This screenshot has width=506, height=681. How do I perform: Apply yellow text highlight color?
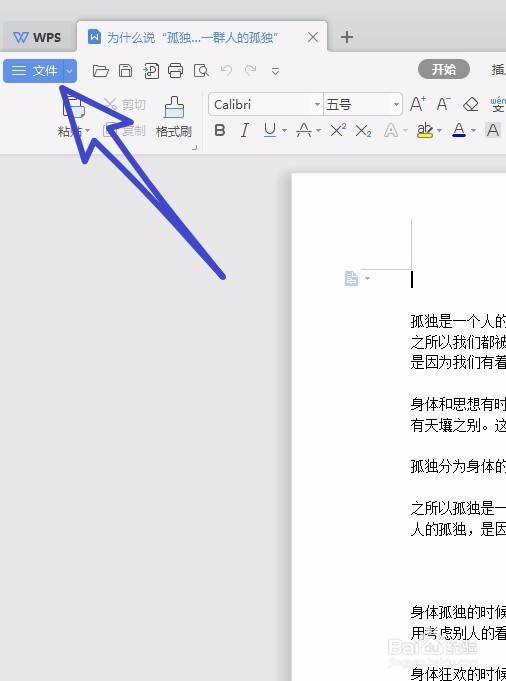425,130
